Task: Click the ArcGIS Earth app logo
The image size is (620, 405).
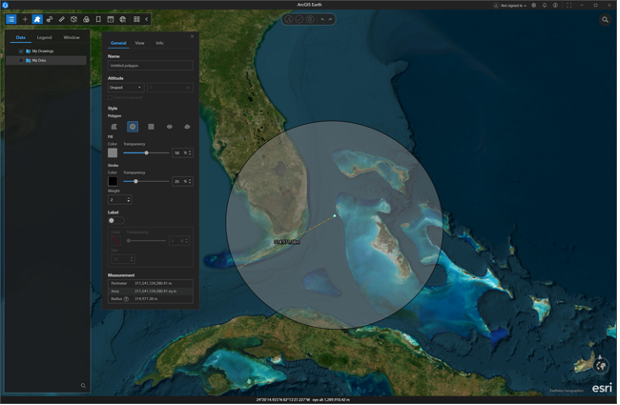Action: [5, 5]
